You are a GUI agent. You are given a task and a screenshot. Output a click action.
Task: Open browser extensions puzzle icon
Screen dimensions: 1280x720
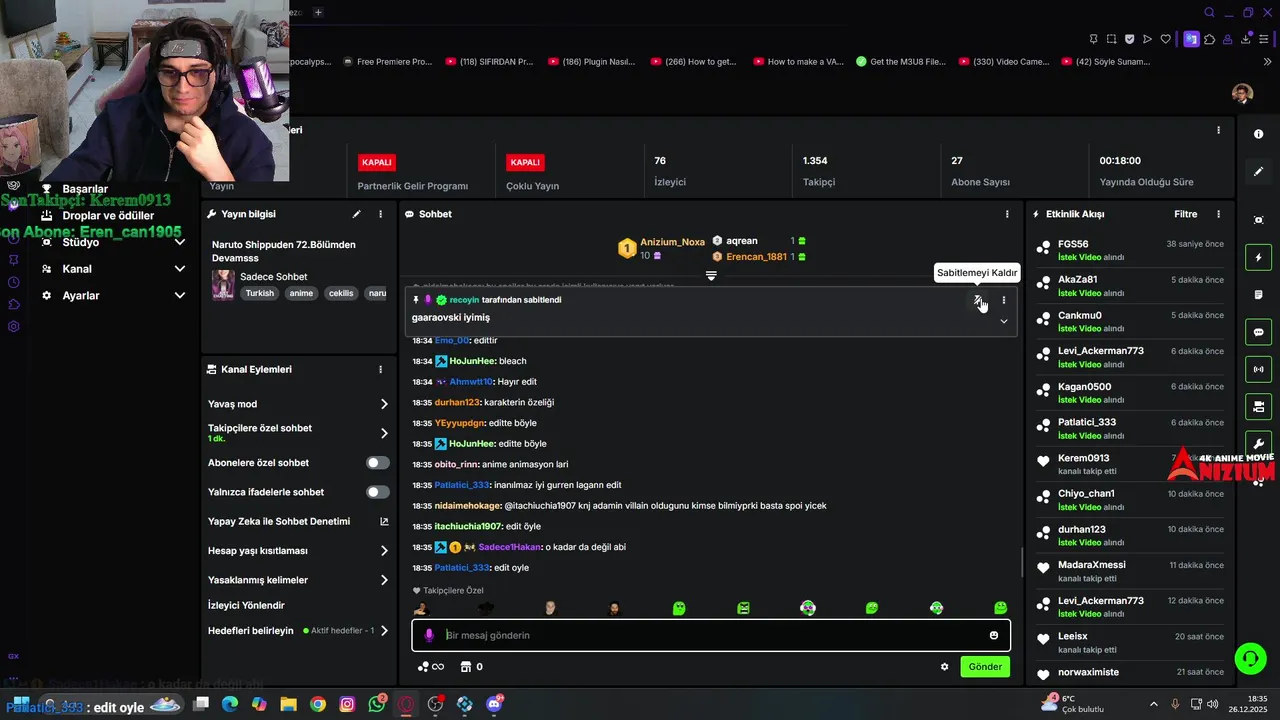(x=1210, y=39)
